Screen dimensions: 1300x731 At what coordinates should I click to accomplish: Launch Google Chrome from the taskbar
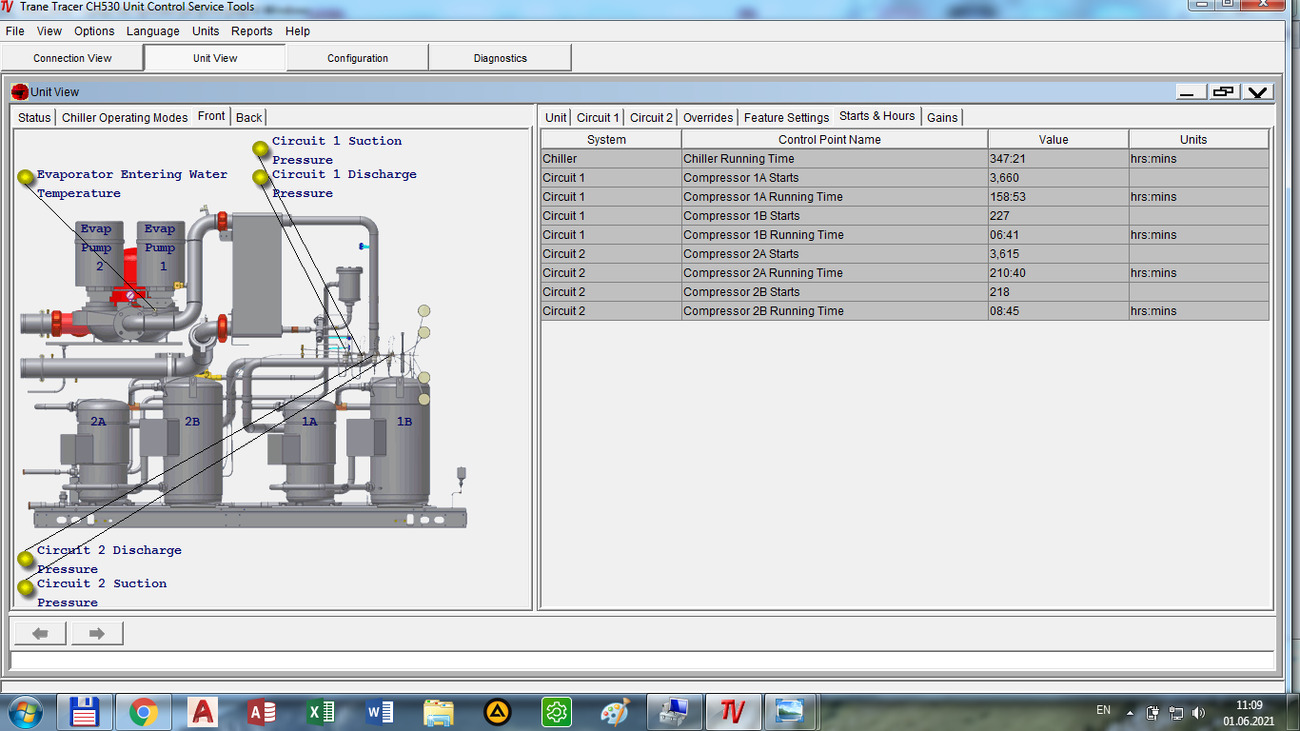(143, 712)
